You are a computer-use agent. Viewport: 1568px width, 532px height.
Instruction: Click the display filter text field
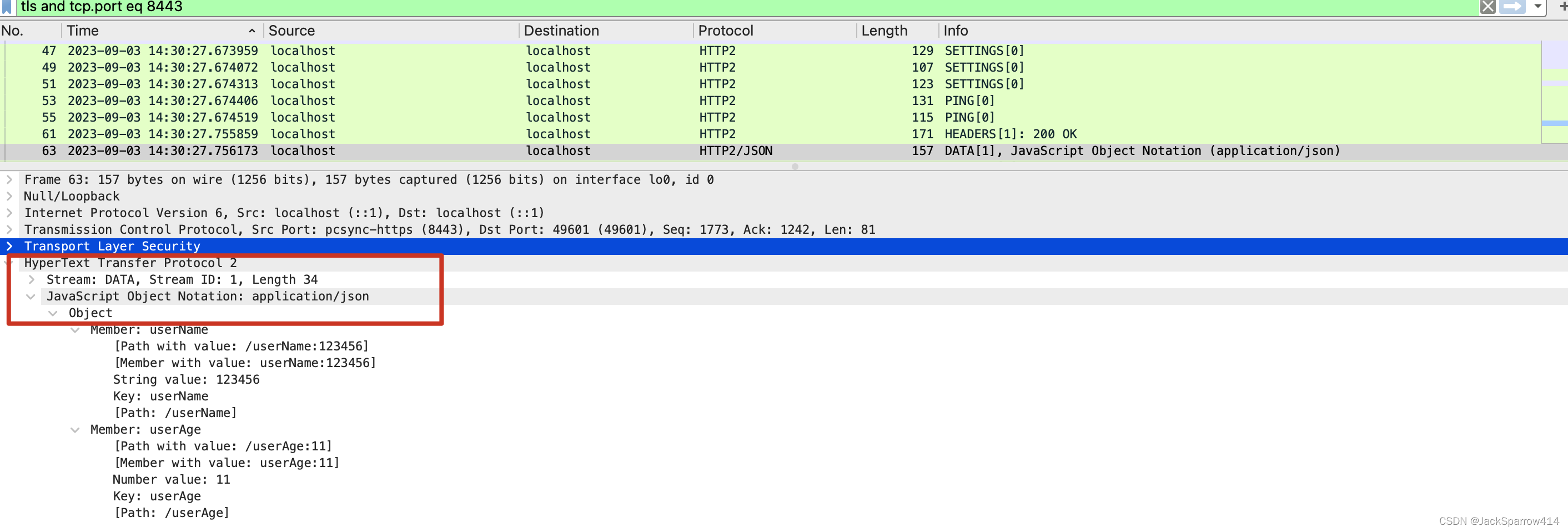click(x=747, y=7)
